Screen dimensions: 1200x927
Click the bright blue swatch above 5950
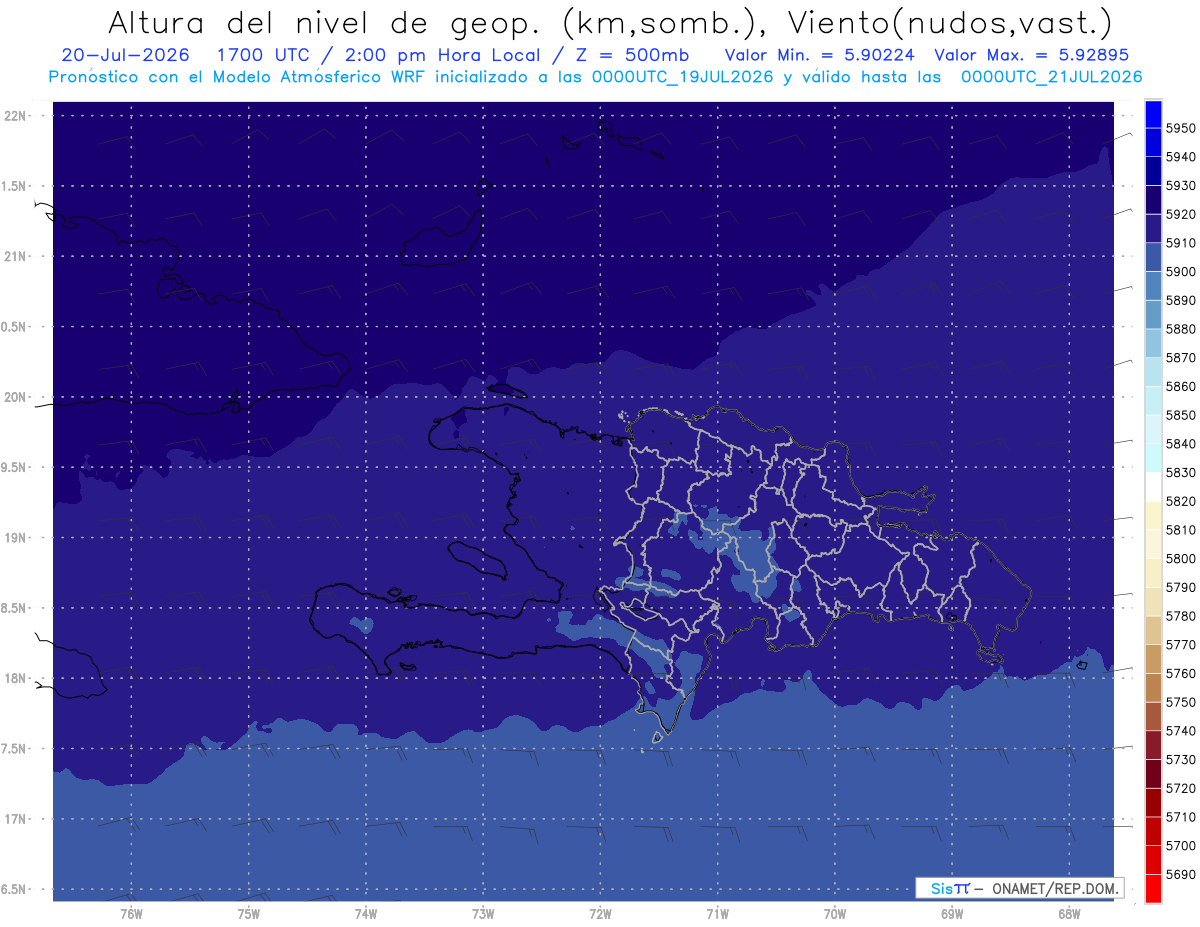coord(1153,114)
